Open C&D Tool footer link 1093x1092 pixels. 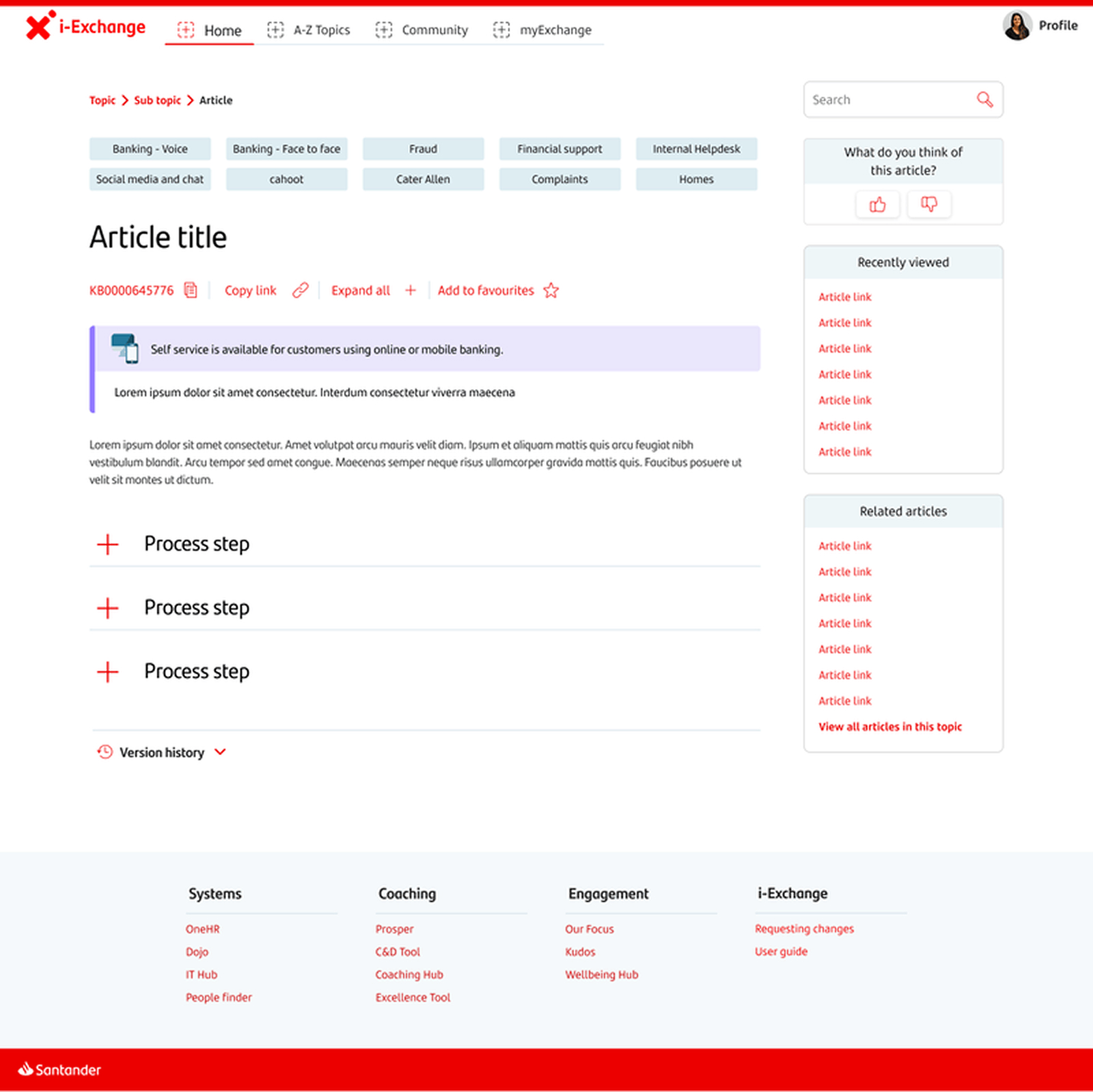398,952
